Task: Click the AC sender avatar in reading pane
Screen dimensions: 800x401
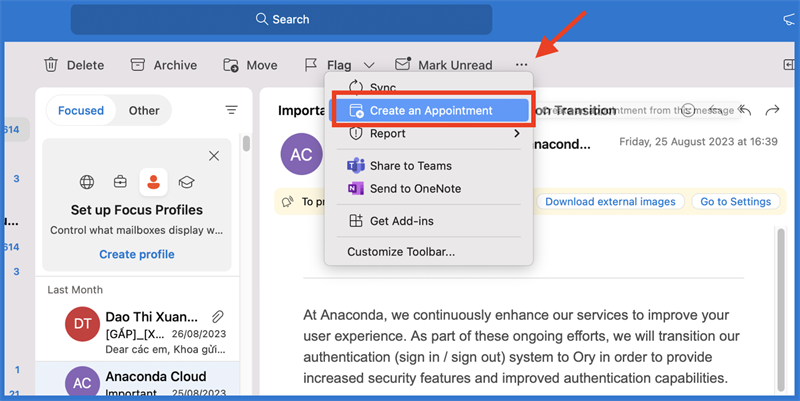Action: pos(302,154)
